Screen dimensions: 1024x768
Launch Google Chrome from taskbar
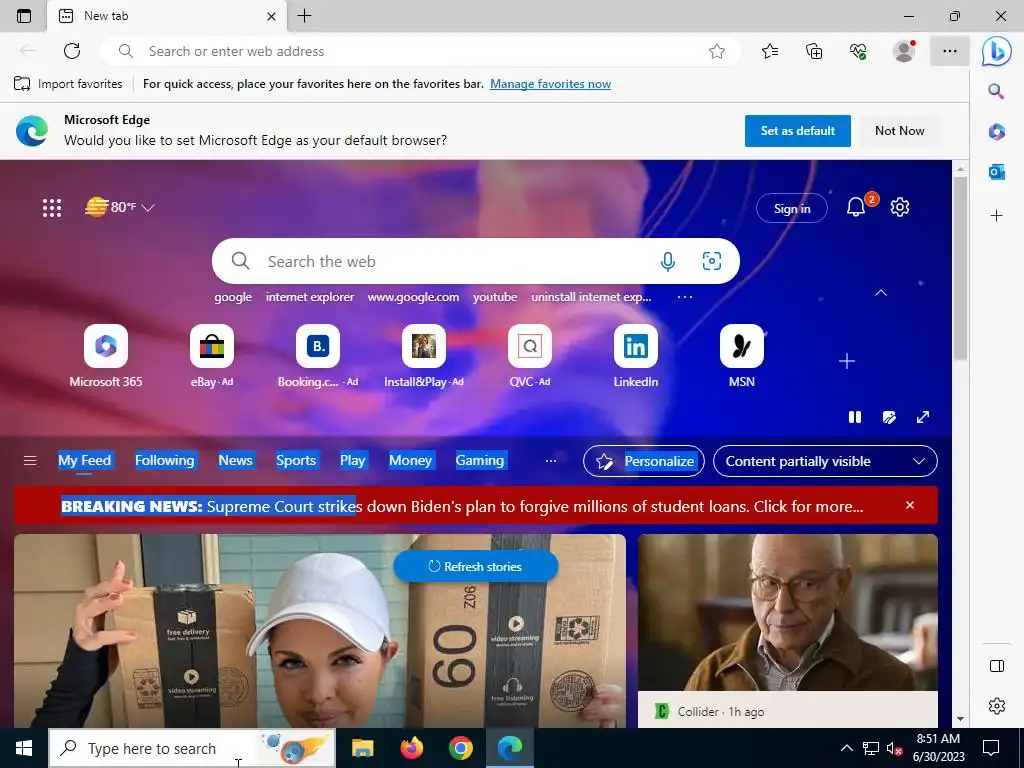click(460, 748)
